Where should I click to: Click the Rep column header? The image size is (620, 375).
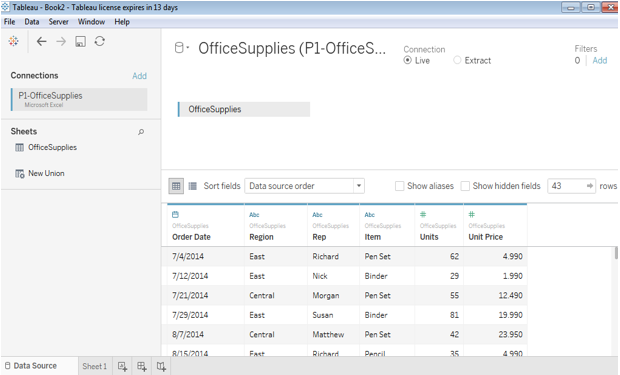pos(319,237)
